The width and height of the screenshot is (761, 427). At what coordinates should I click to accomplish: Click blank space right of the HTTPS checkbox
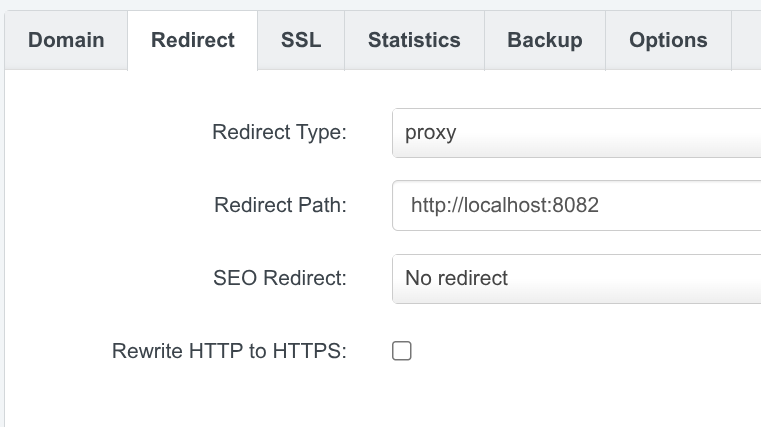[580, 351]
